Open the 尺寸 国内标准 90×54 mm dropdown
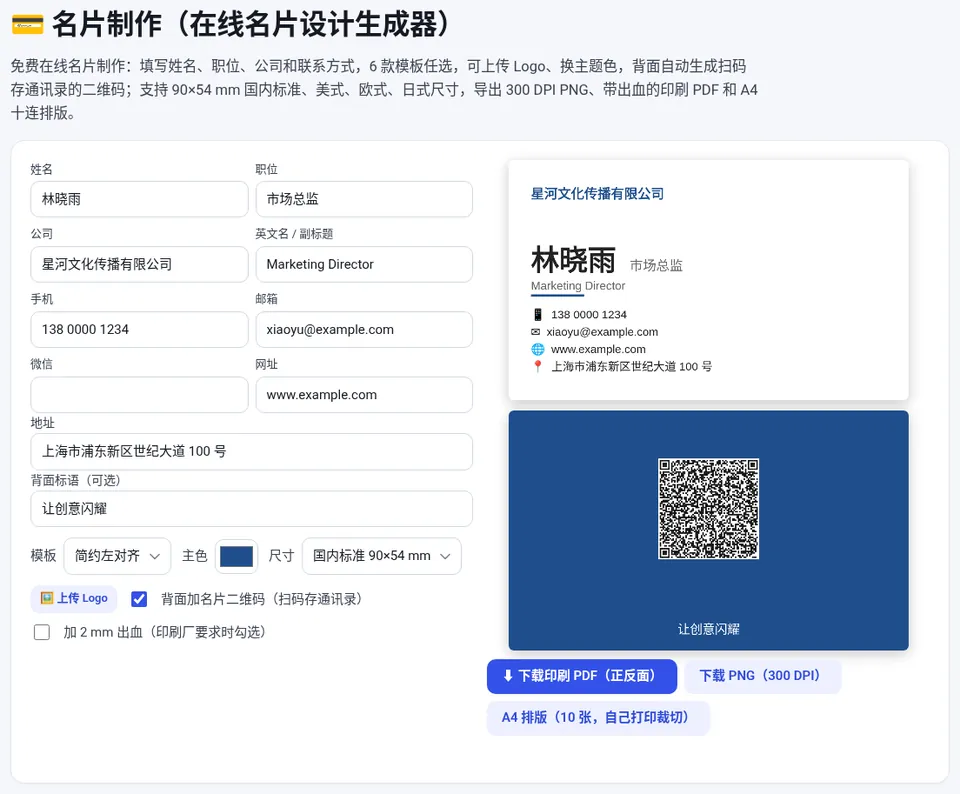Viewport: 960px width, 794px height. click(381, 556)
